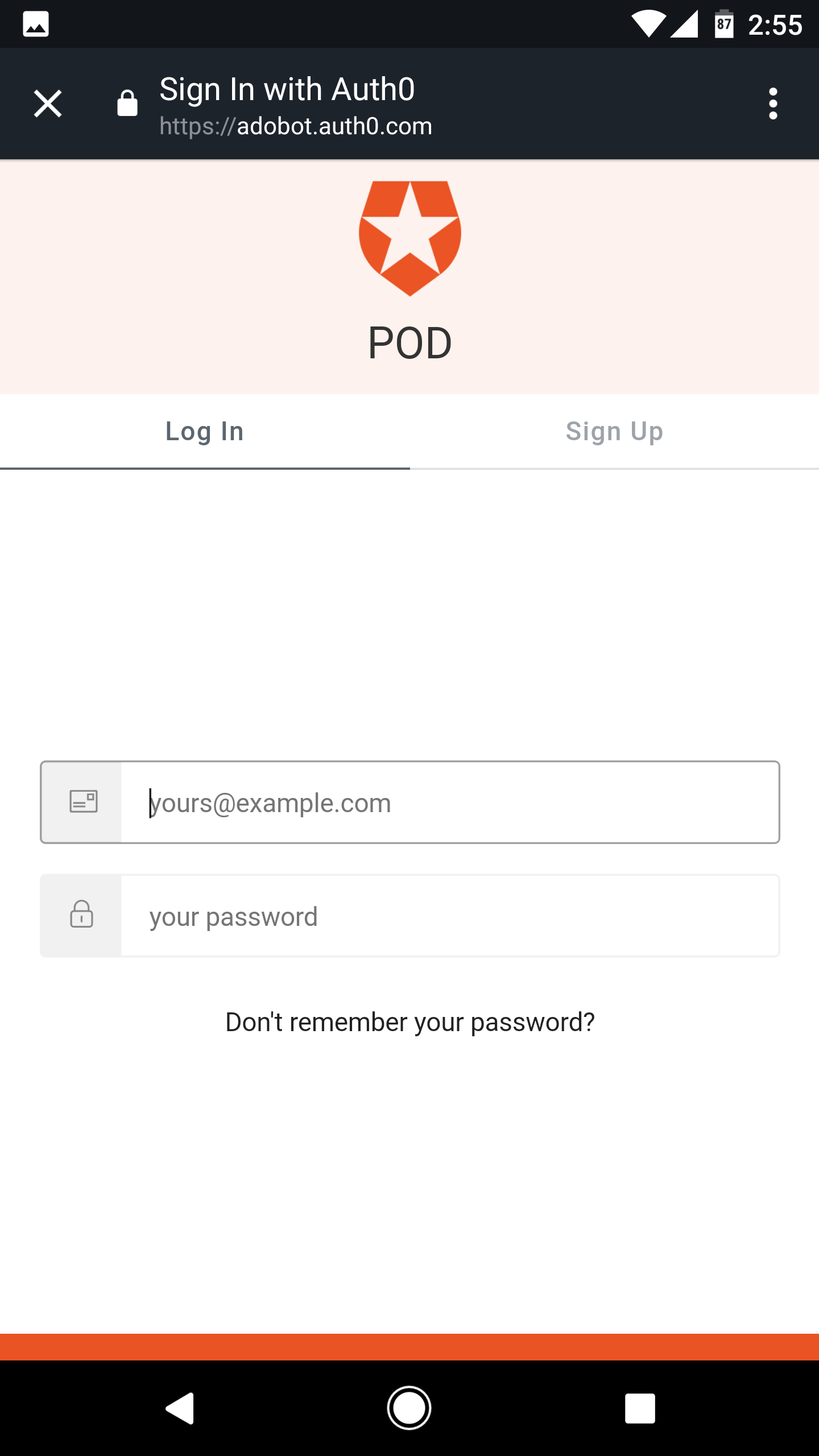Select the Log In tab
The height and width of the screenshot is (1456, 819).
pyautogui.click(x=204, y=431)
